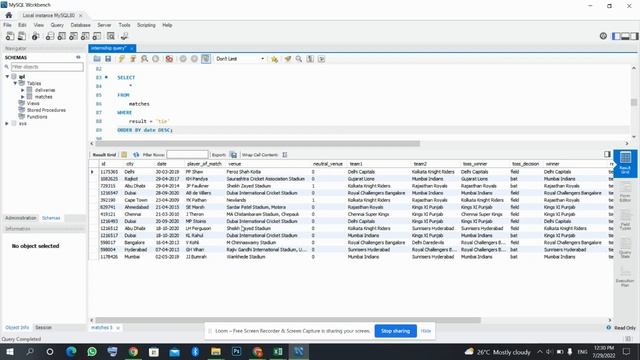Open the Field Types side panel
Image resolution: width=640 pixels, height=360 pixels.
[625, 220]
